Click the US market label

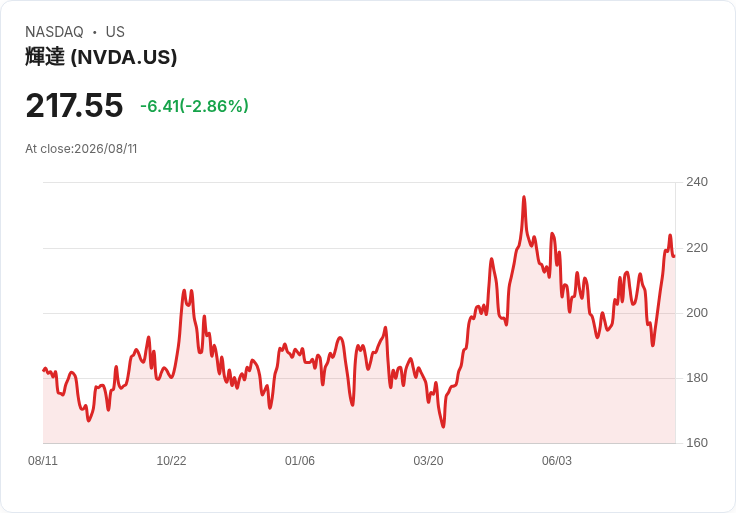(115, 32)
